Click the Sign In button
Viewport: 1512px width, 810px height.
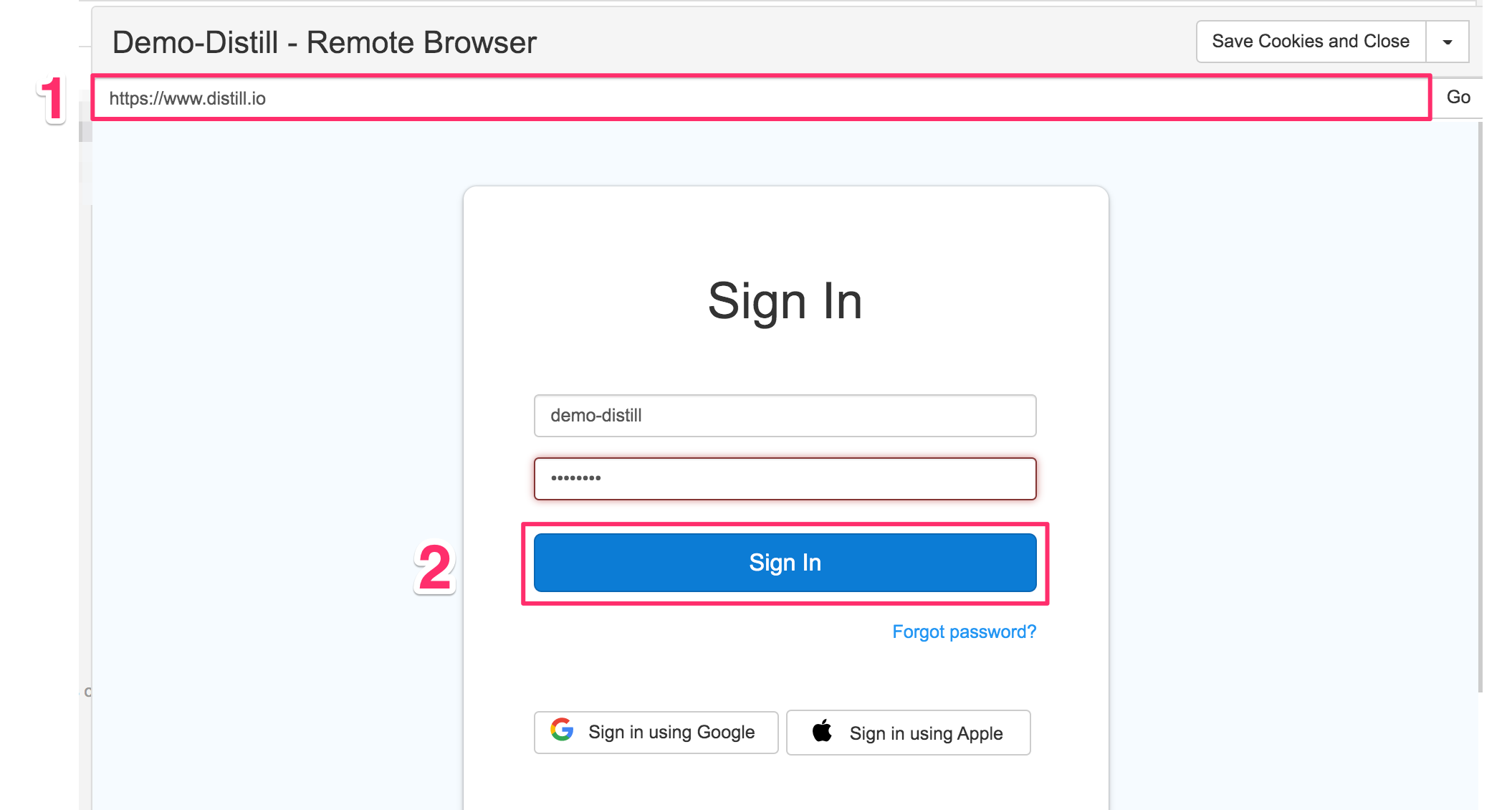(784, 562)
